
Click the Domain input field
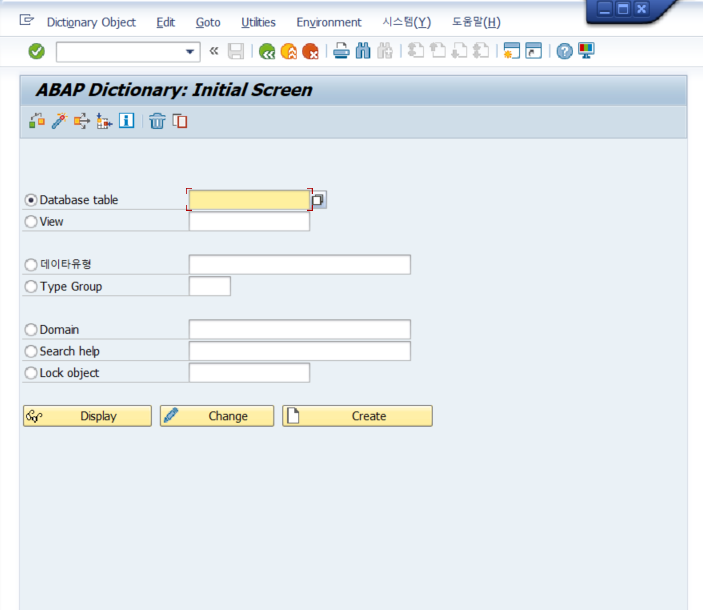(299, 329)
